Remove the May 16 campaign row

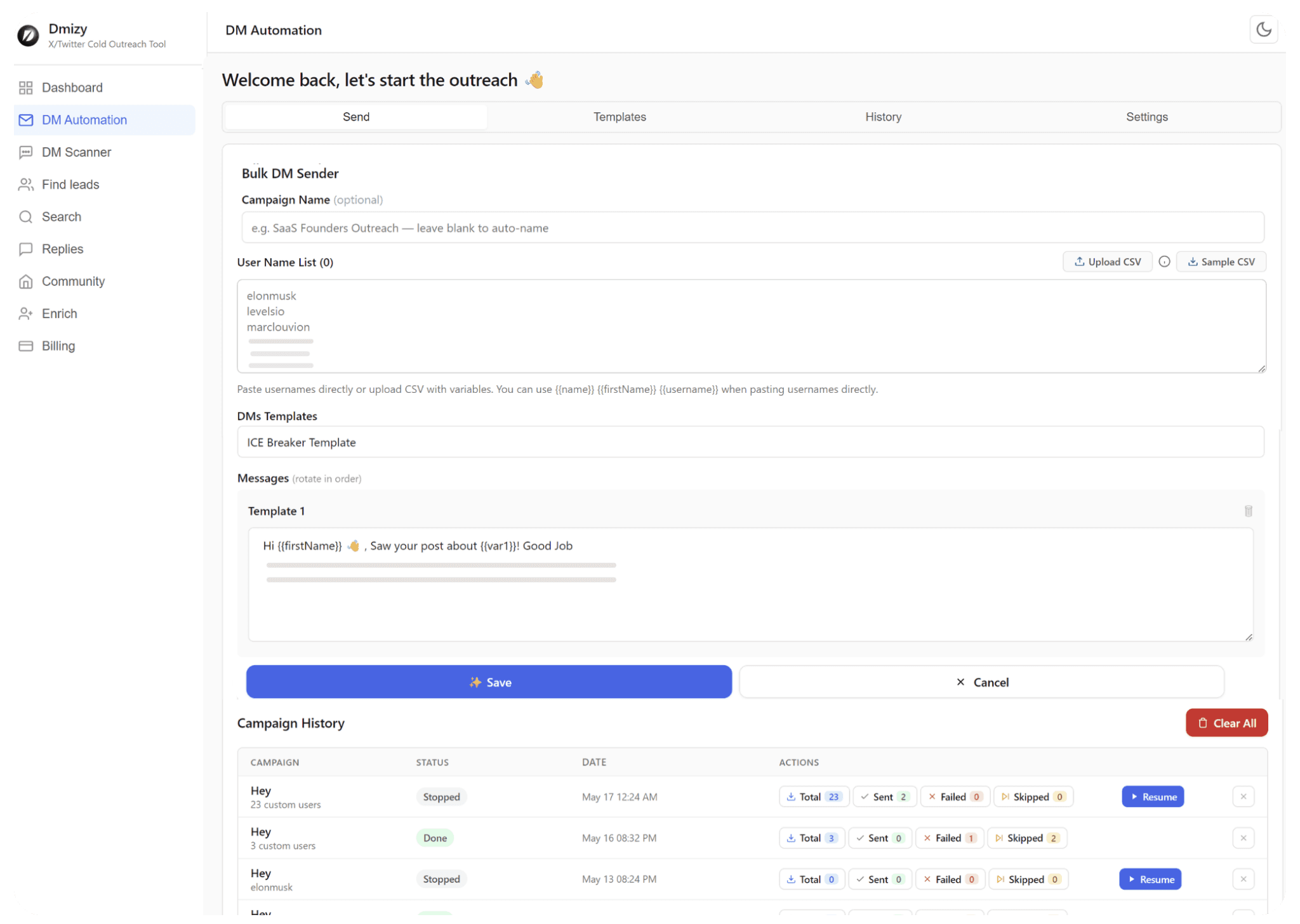[1243, 838]
